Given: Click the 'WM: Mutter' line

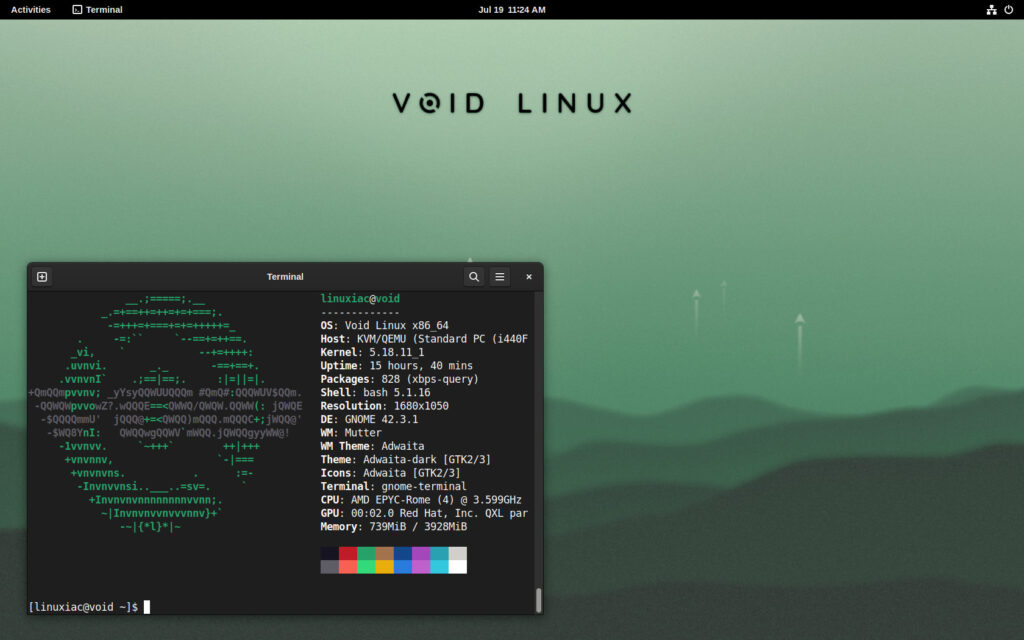Looking at the screenshot, I should [x=351, y=432].
